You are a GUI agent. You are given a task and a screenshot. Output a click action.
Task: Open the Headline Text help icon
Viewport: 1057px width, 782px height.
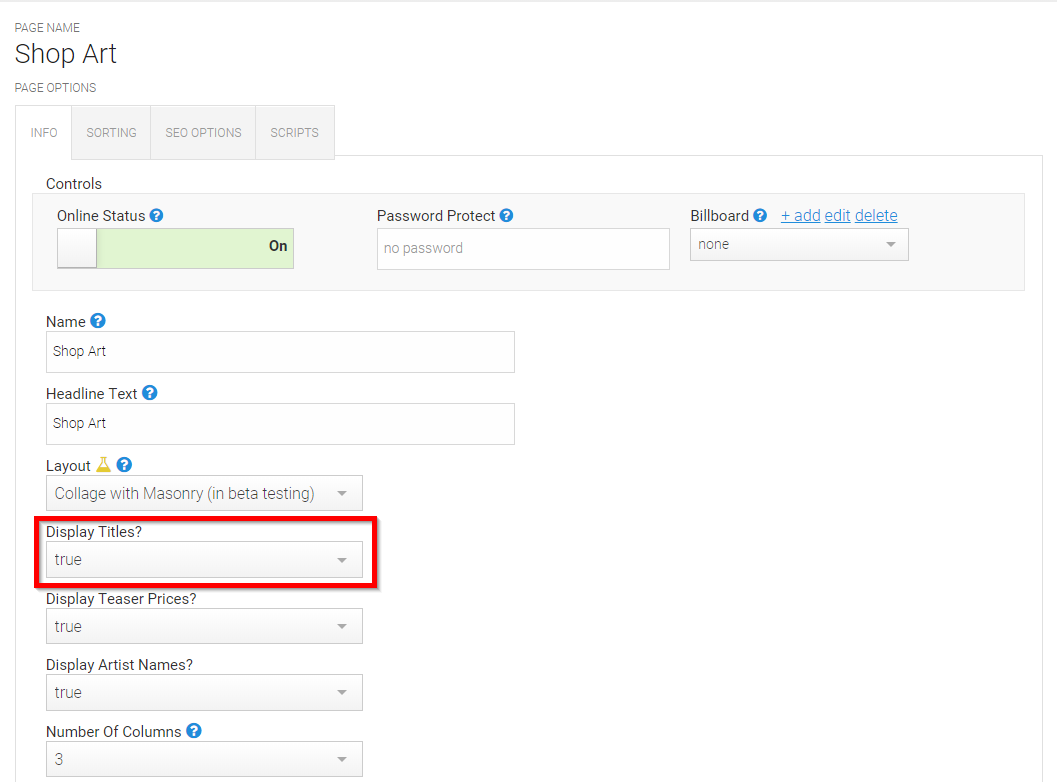coord(150,393)
